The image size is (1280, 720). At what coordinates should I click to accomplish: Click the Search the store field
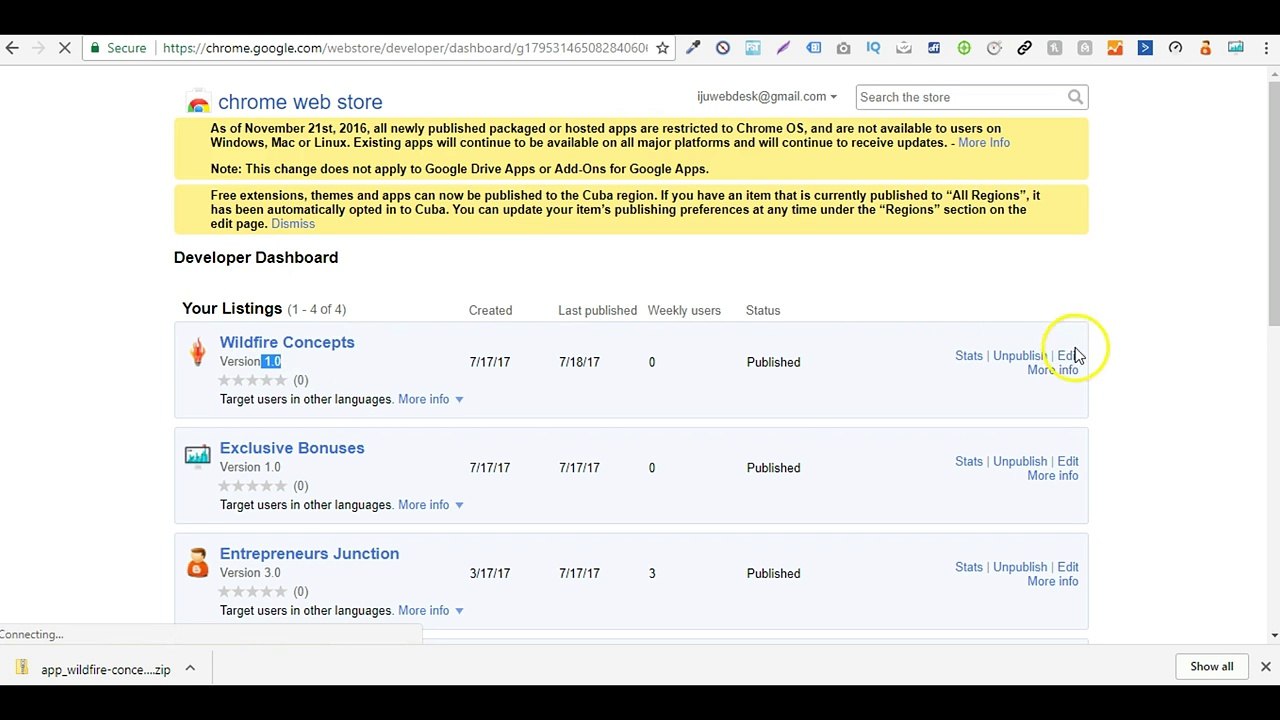[962, 97]
